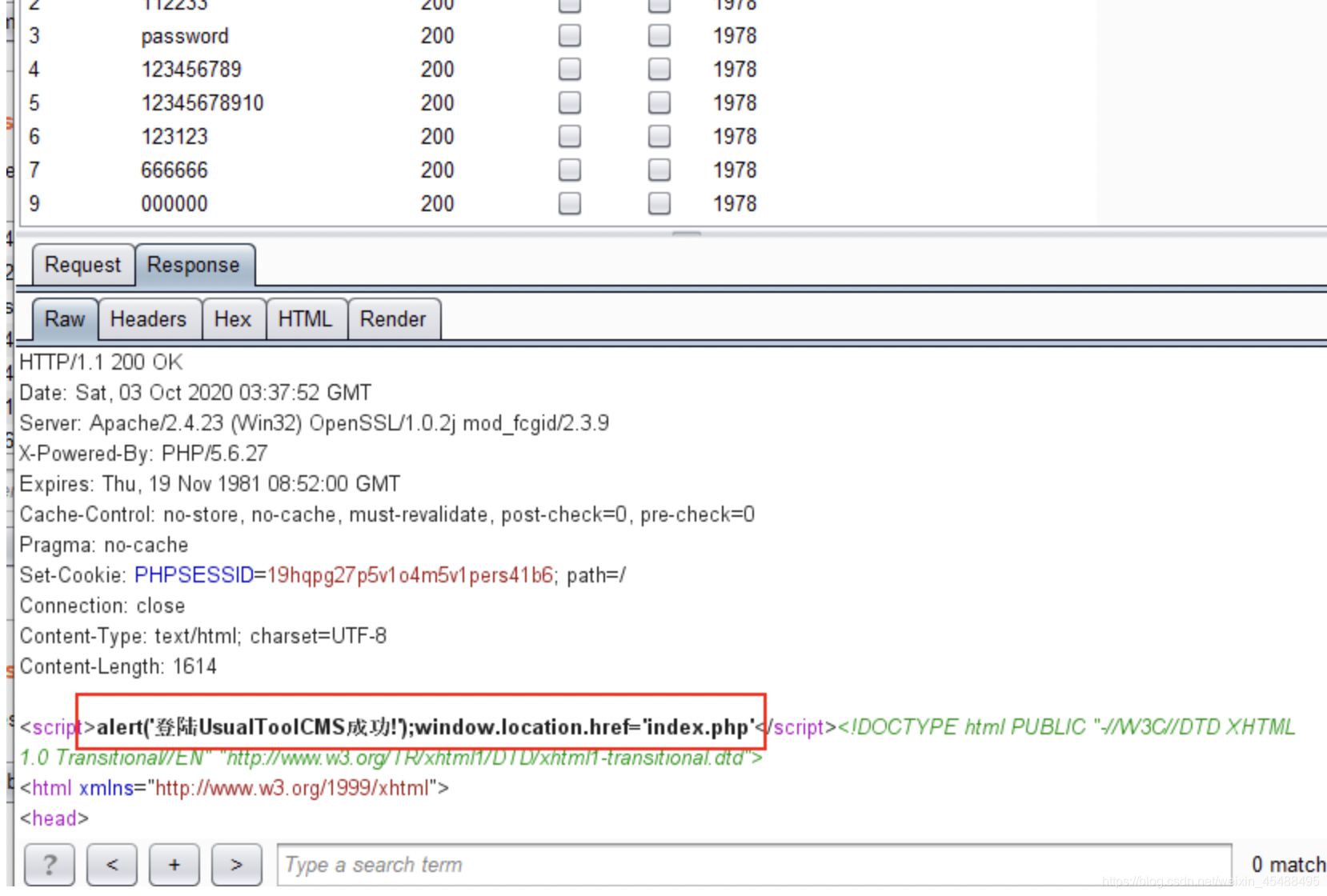Open the Hex view tab
Screen dimensions: 1327x896
[233, 319]
